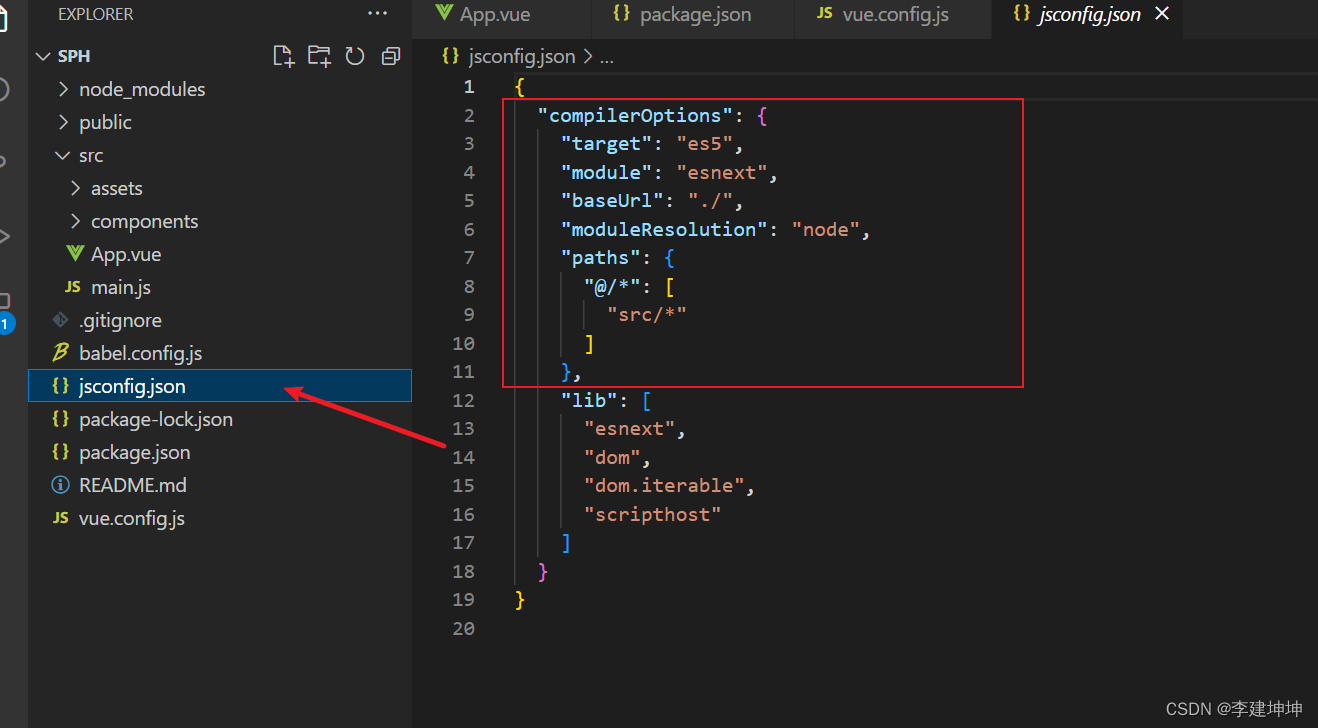Click the jsconfig.json breadcrumb
The height and width of the screenshot is (728, 1318).
pyautogui.click(x=520, y=57)
